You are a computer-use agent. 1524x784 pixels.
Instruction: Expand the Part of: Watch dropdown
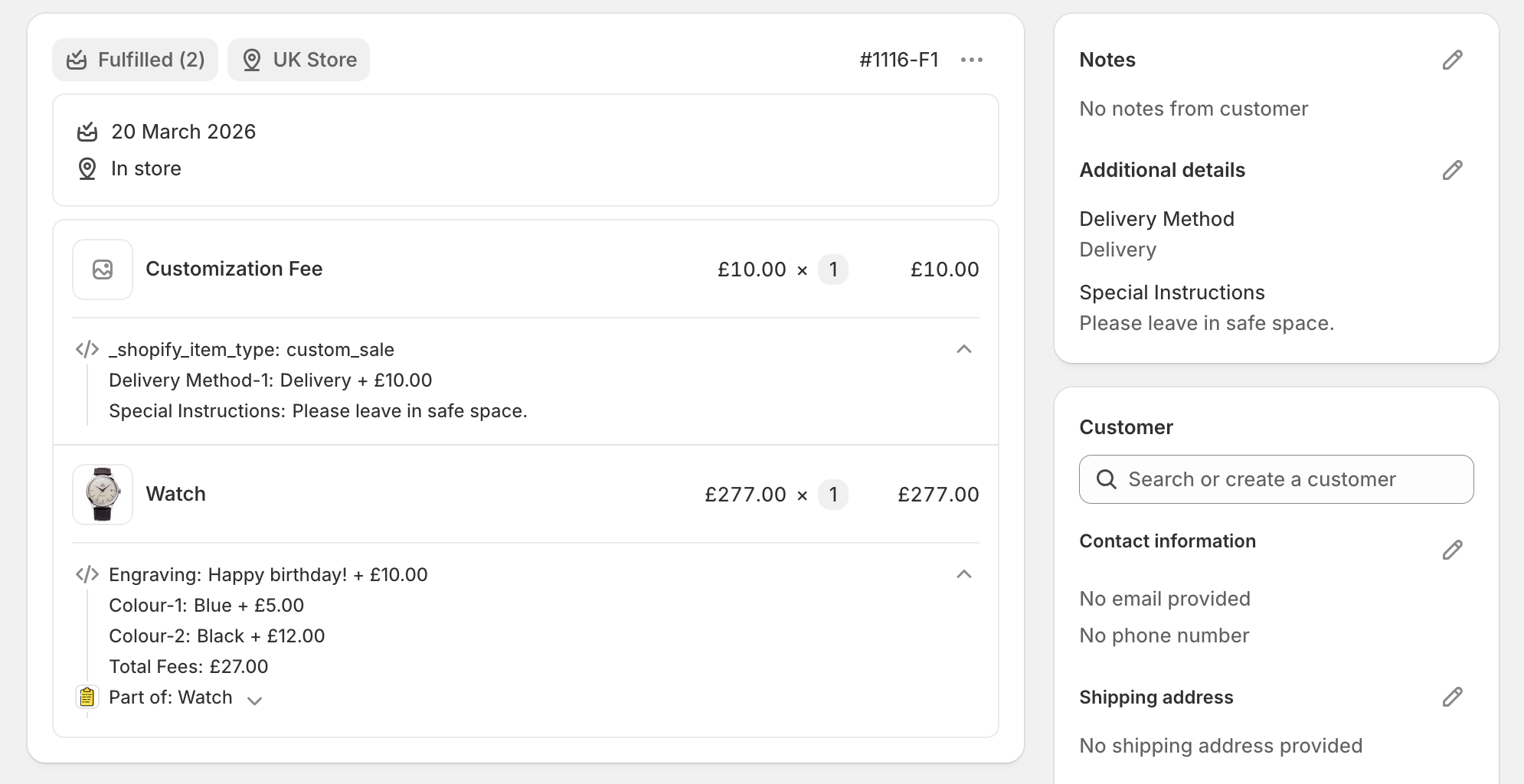tap(256, 699)
